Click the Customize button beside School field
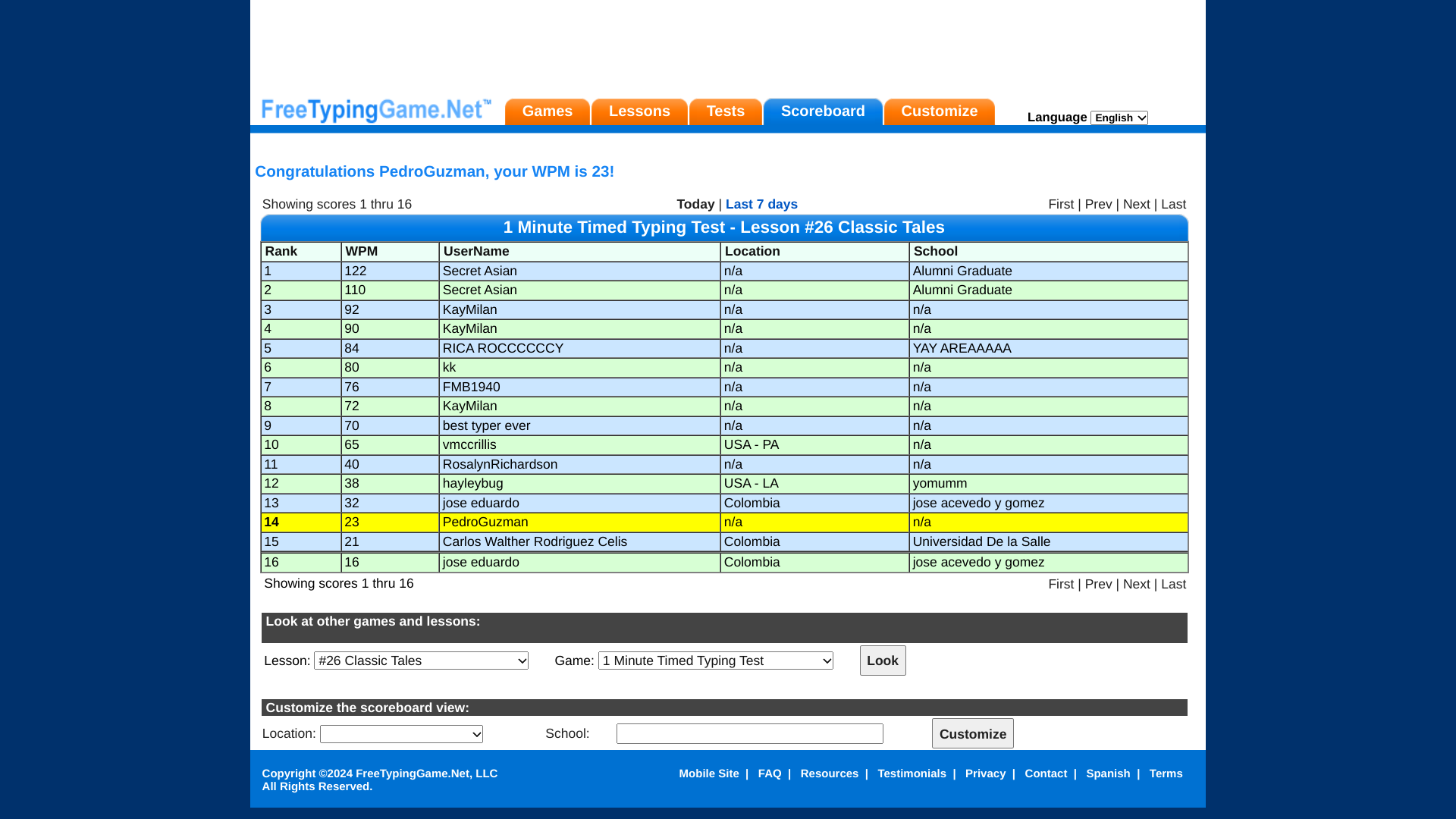This screenshot has width=1456, height=819. [972, 734]
